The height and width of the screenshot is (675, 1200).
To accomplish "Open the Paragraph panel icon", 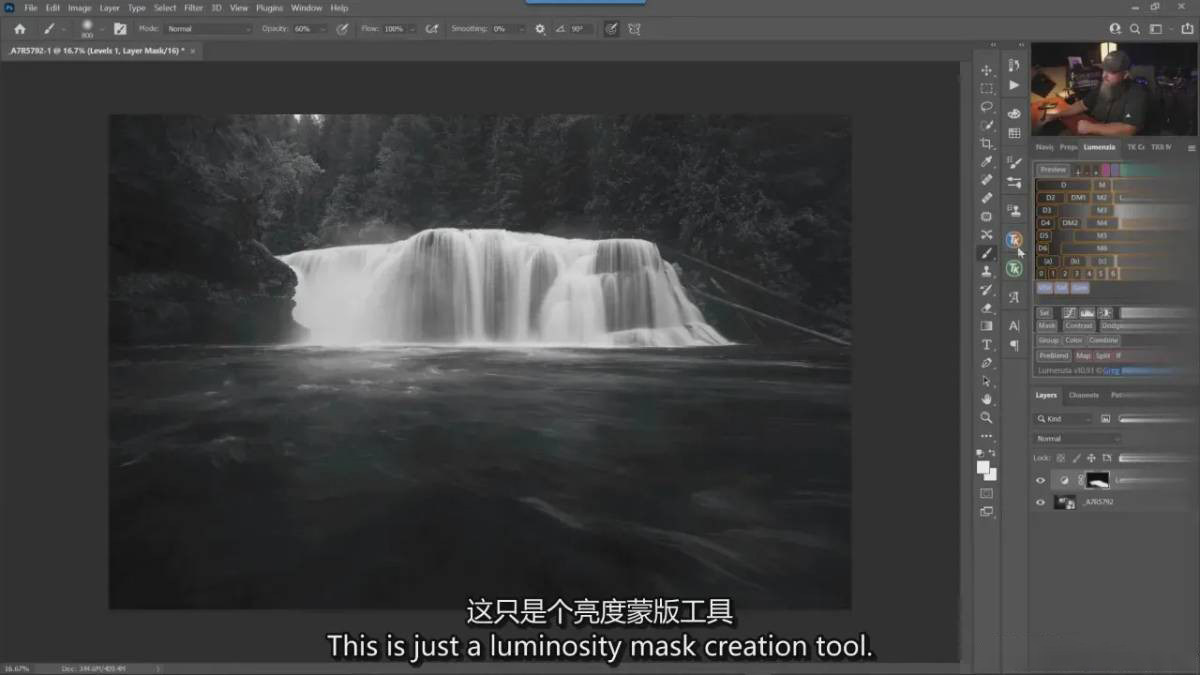I will [x=1014, y=345].
